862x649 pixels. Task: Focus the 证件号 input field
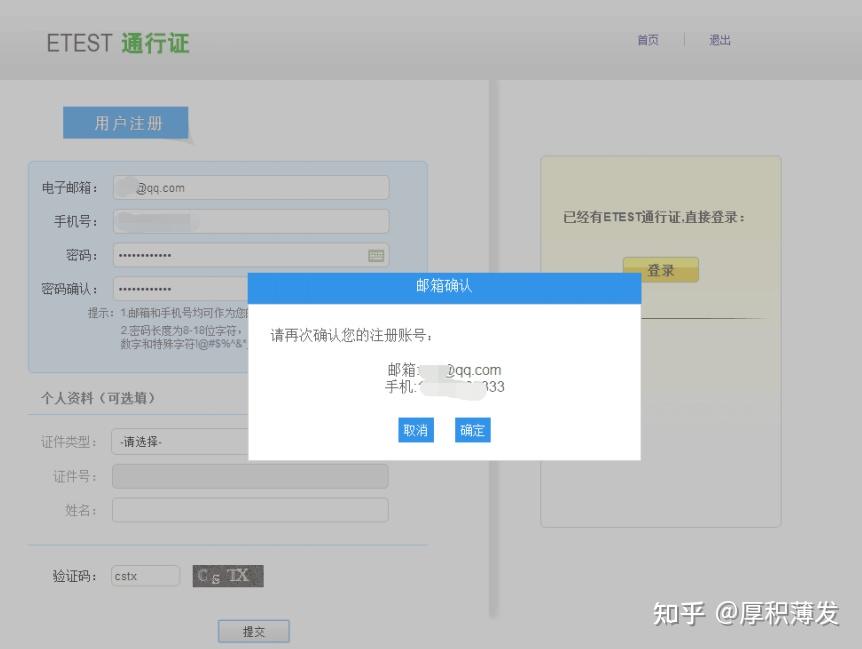pyautogui.click(x=250, y=476)
